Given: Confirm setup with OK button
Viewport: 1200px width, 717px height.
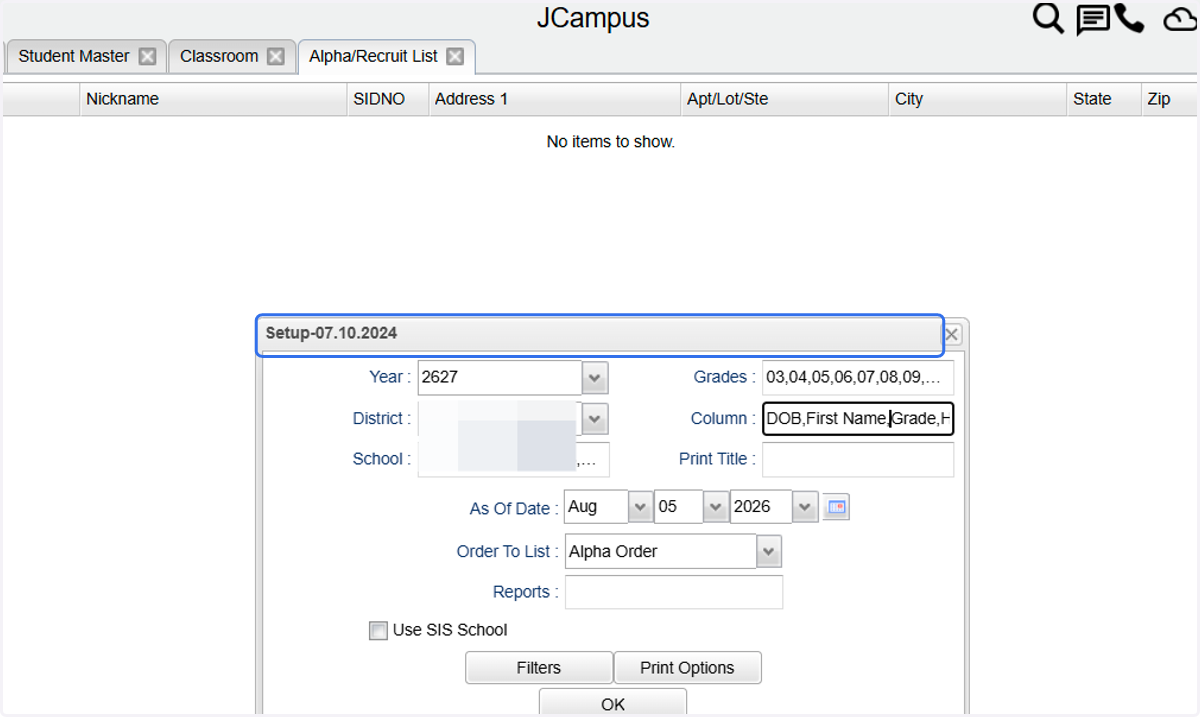Looking at the screenshot, I should click(613, 702).
